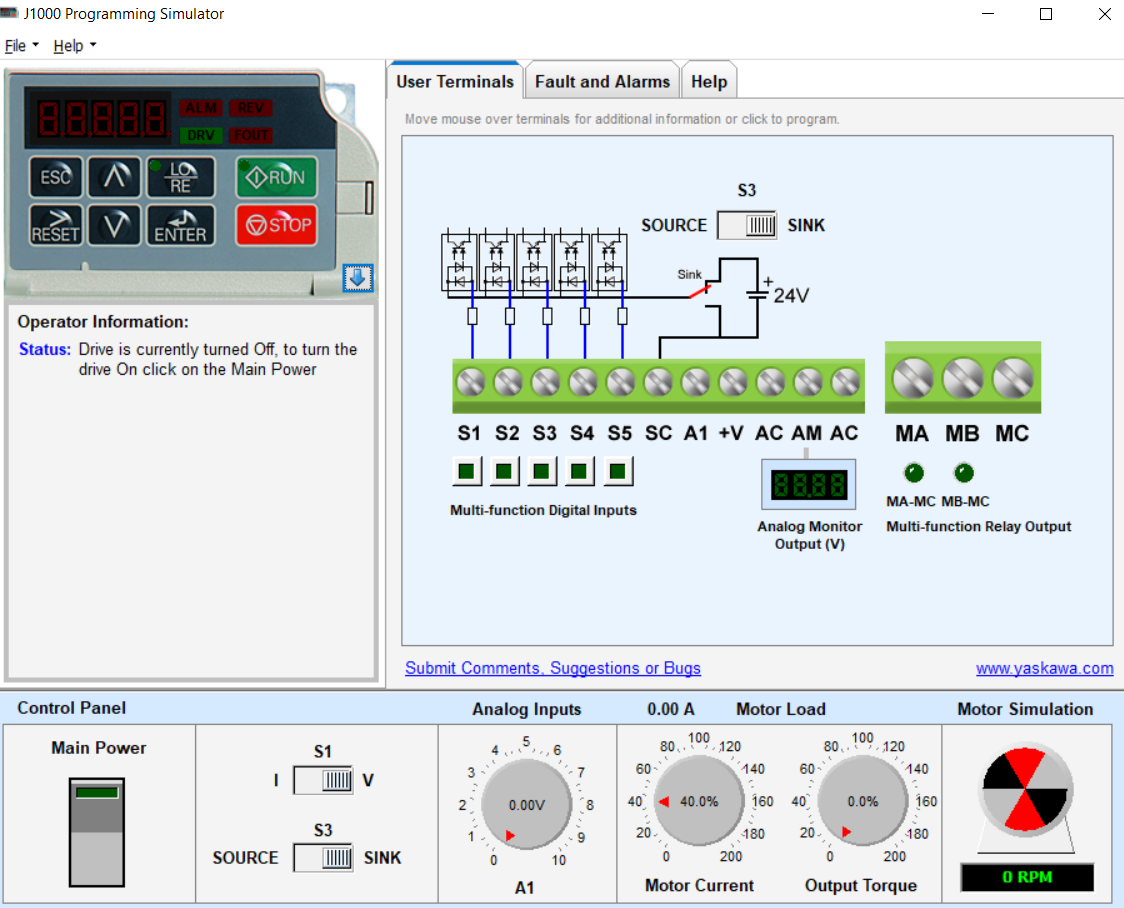Screen dimensions: 1124x908
Task: Click the ENTER keypad button
Action: [181, 226]
